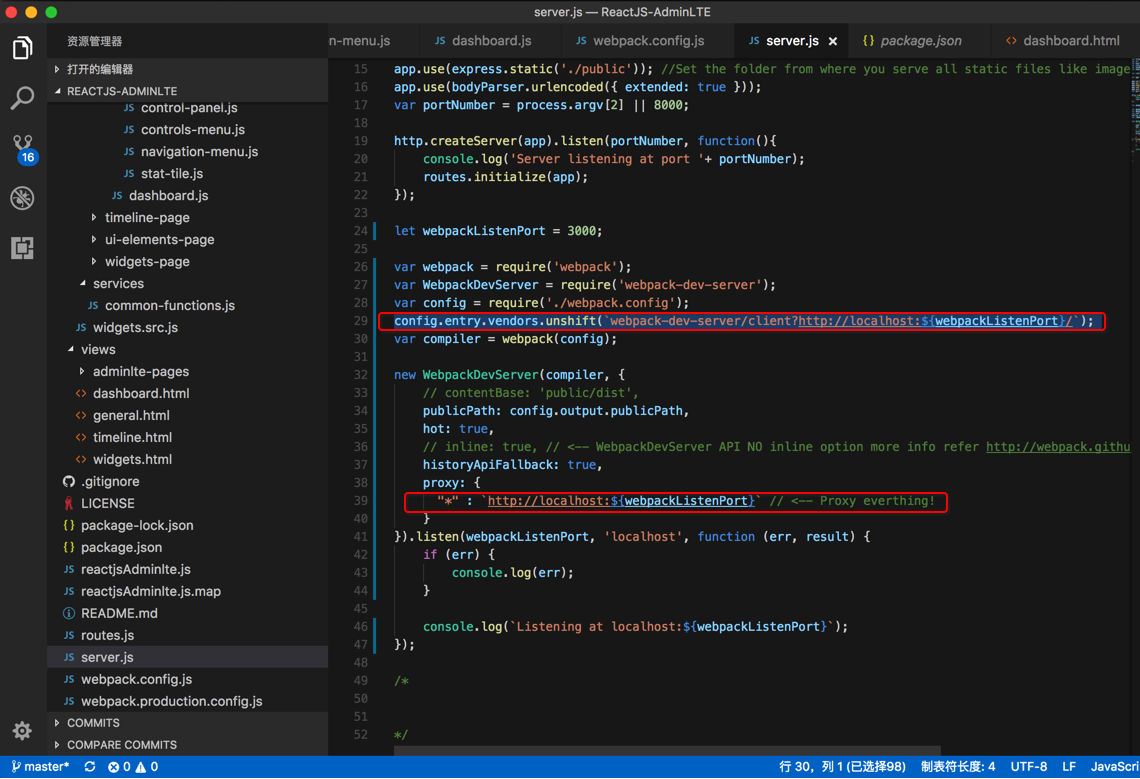Click the LF line ending selector

tap(1069, 767)
